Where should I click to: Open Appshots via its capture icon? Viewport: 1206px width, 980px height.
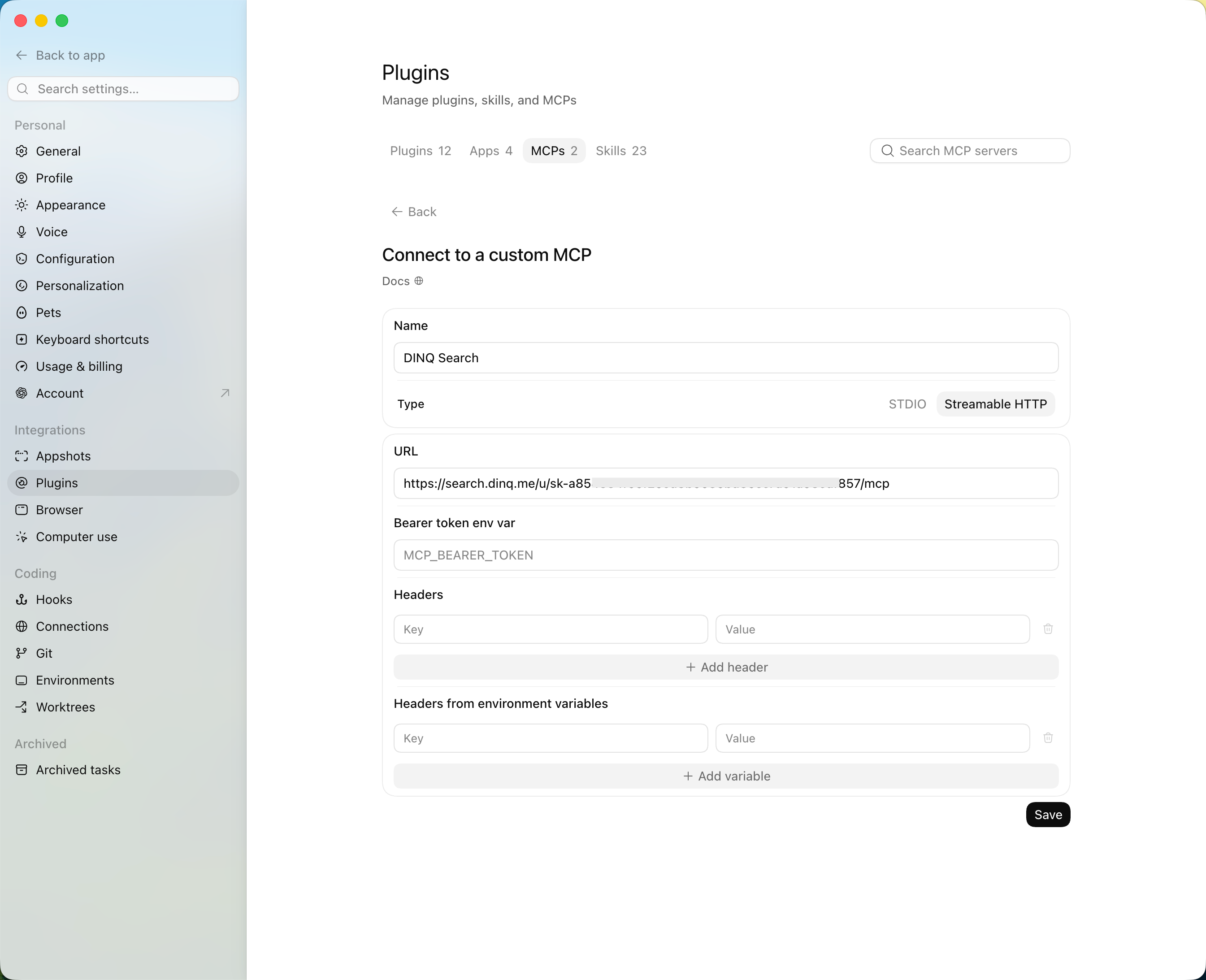[x=22, y=456]
